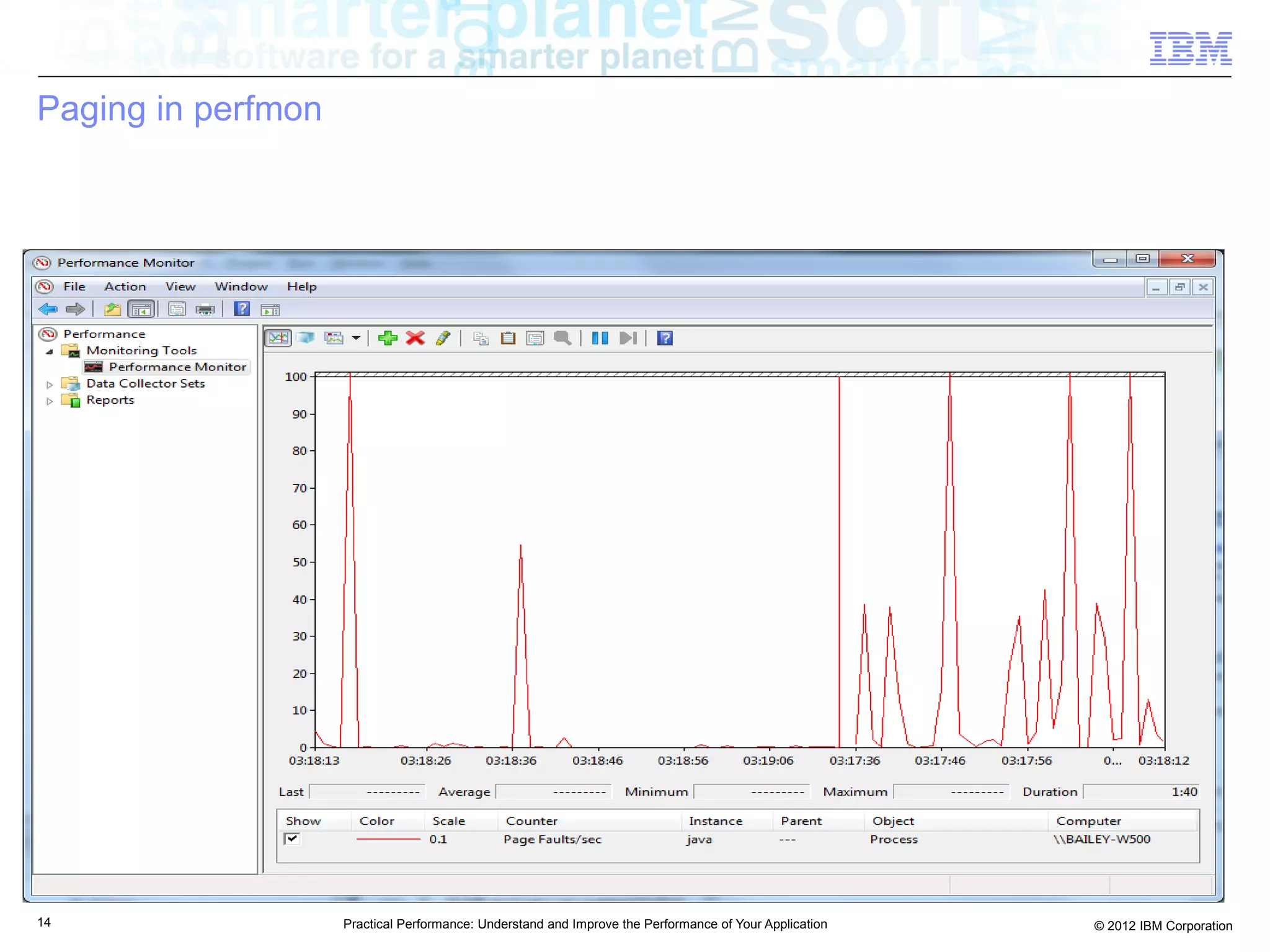1270x952 pixels.
Task: Click the Last value field
Action: pos(367,792)
